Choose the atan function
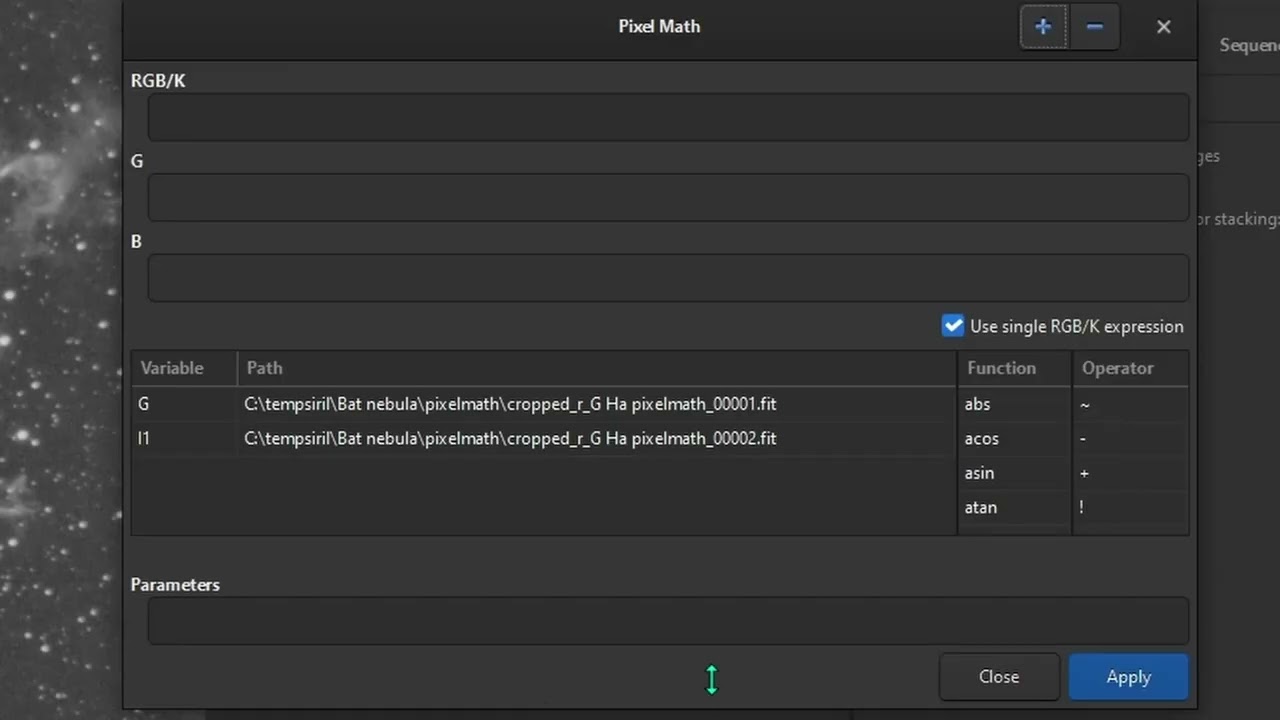Image resolution: width=1280 pixels, height=720 pixels. (1014, 507)
